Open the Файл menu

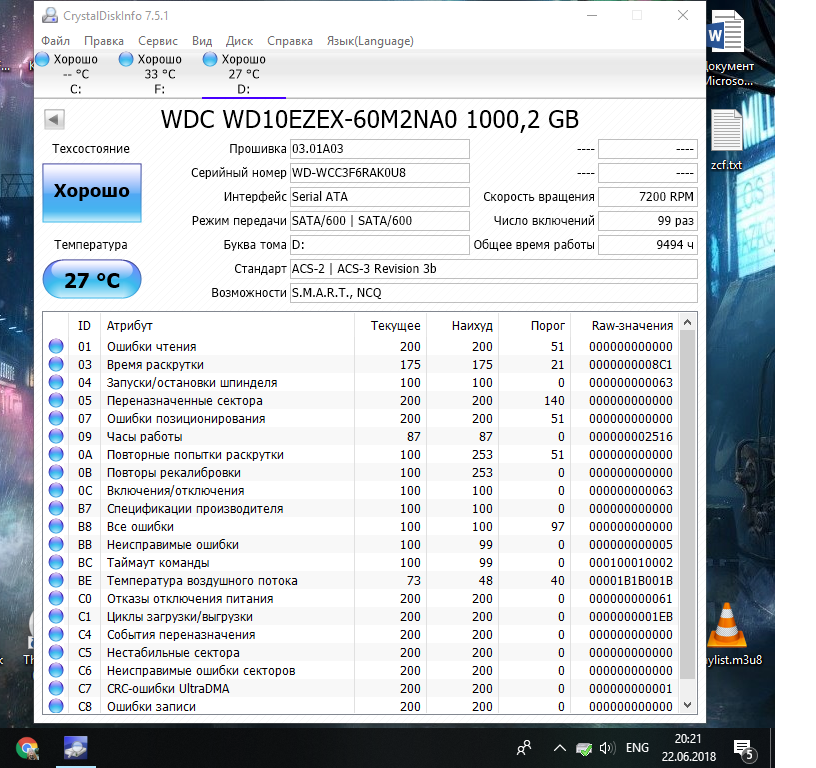[x=55, y=41]
